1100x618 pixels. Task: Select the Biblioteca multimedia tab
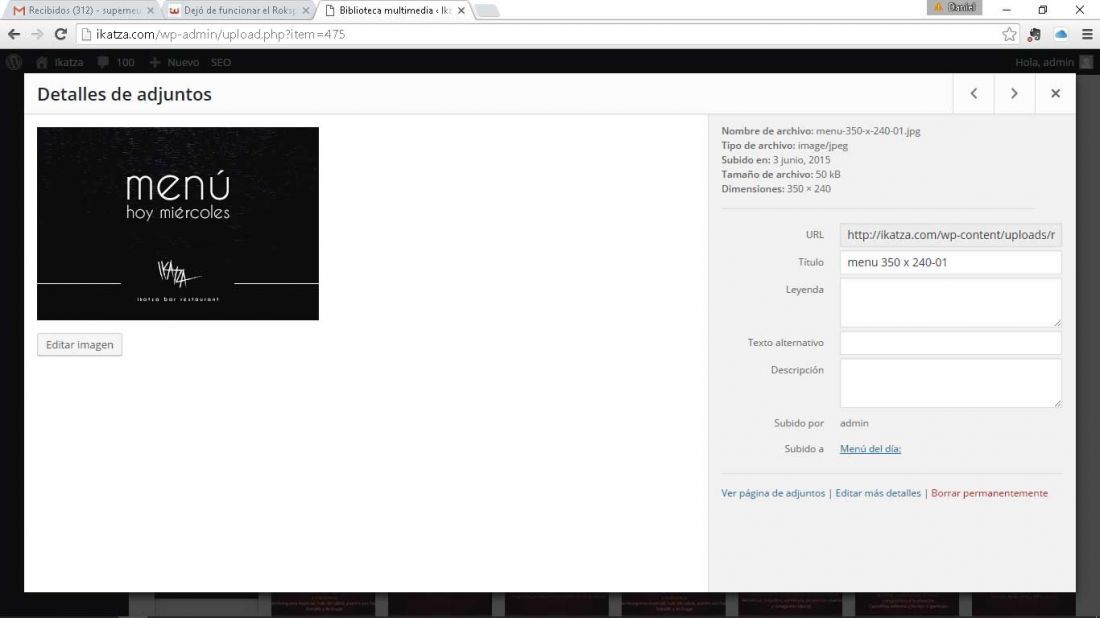pyautogui.click(x=395, y=11)
